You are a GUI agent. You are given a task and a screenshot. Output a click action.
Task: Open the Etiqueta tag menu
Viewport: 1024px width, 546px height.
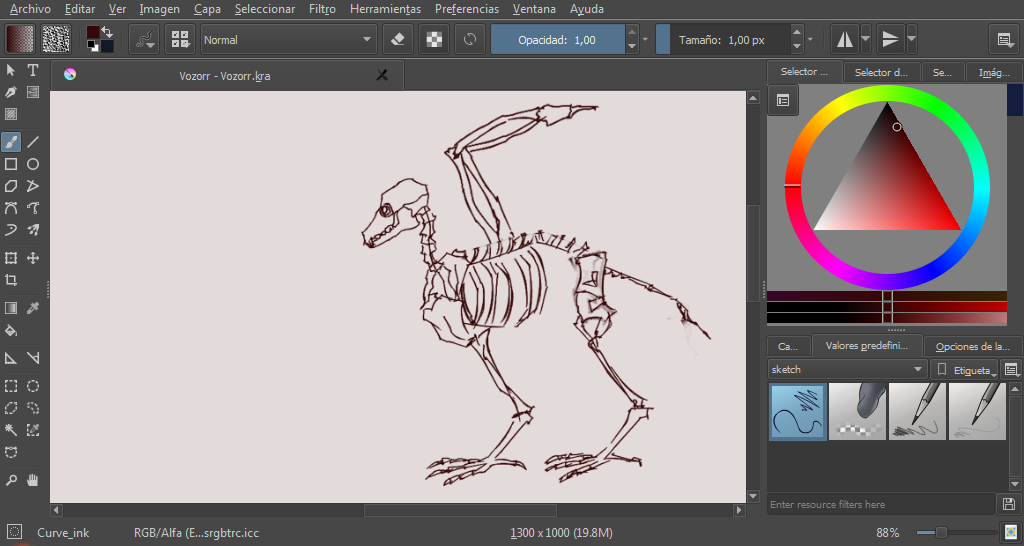pyautogui.click(x=965, y=370)
